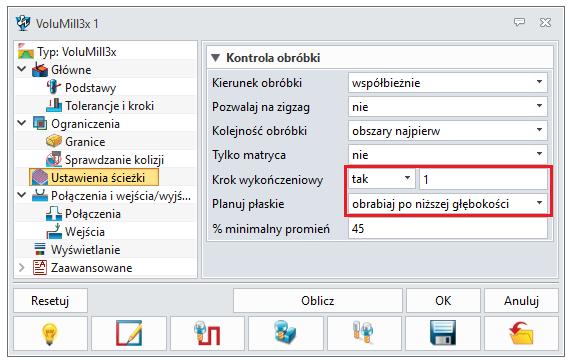Click the red toolpath pattern icon button
The image size is (571, 364).
coord(207,333)
